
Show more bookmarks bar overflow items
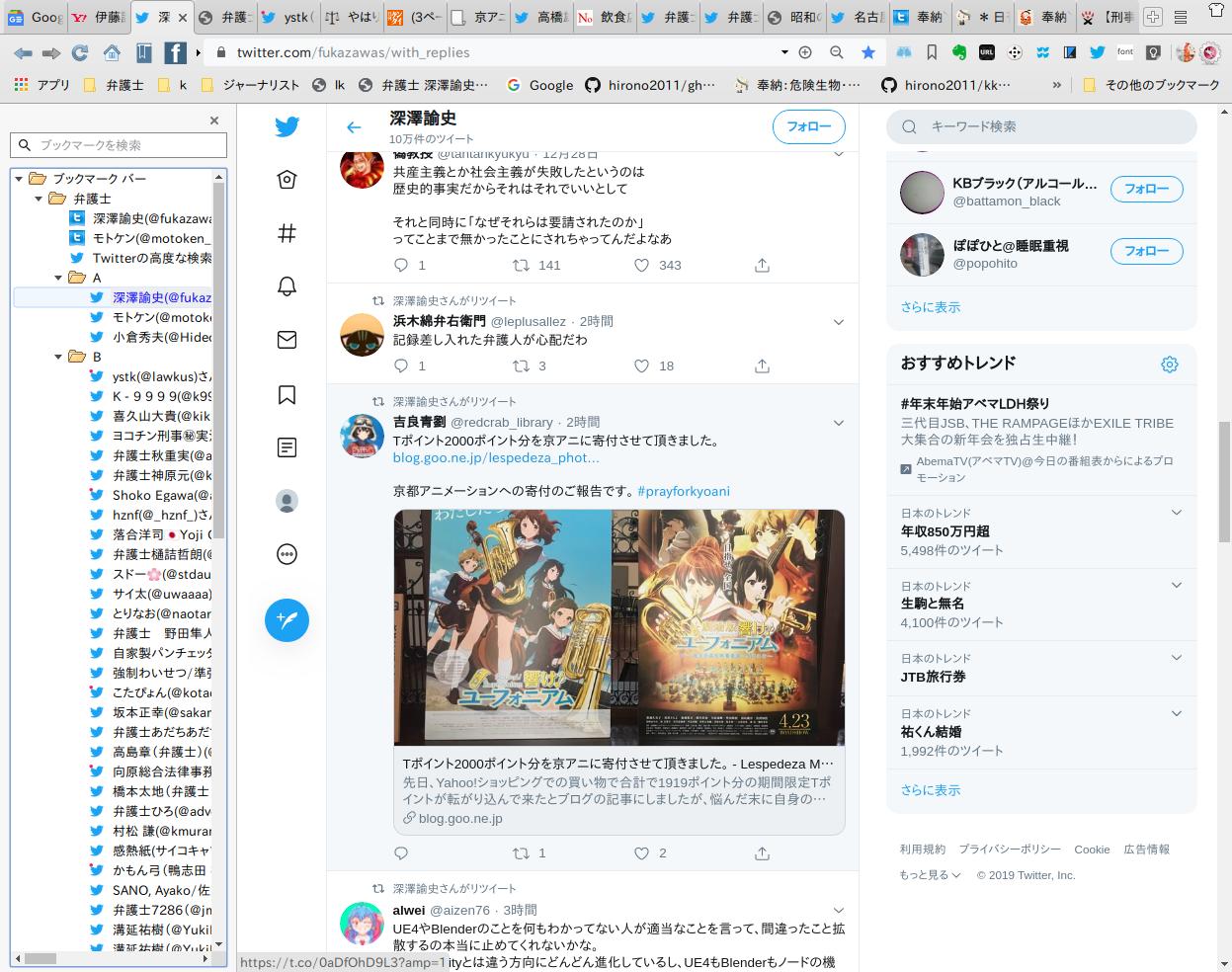click(x=1056, y=85)
